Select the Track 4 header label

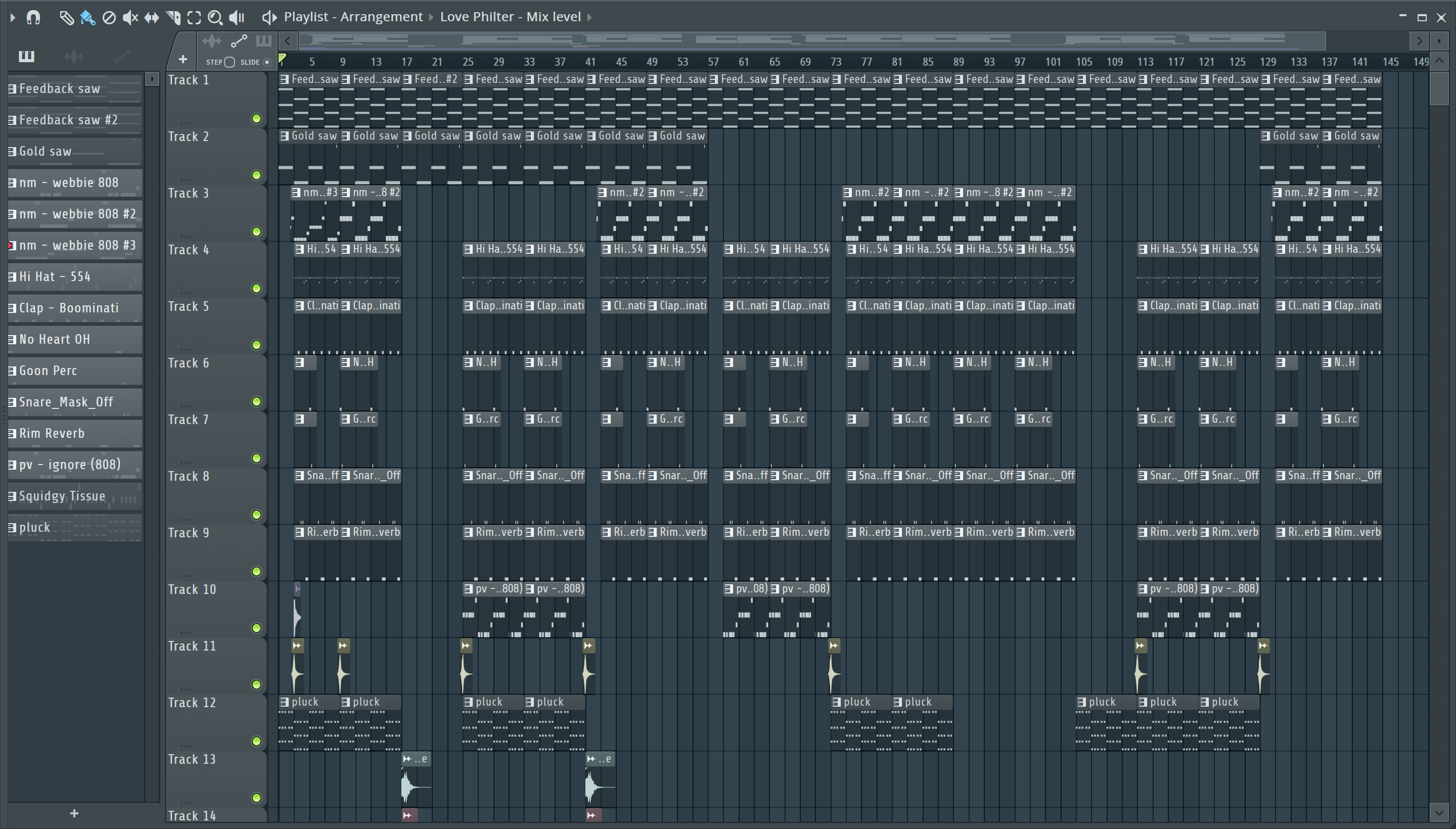tap(189, 249)
